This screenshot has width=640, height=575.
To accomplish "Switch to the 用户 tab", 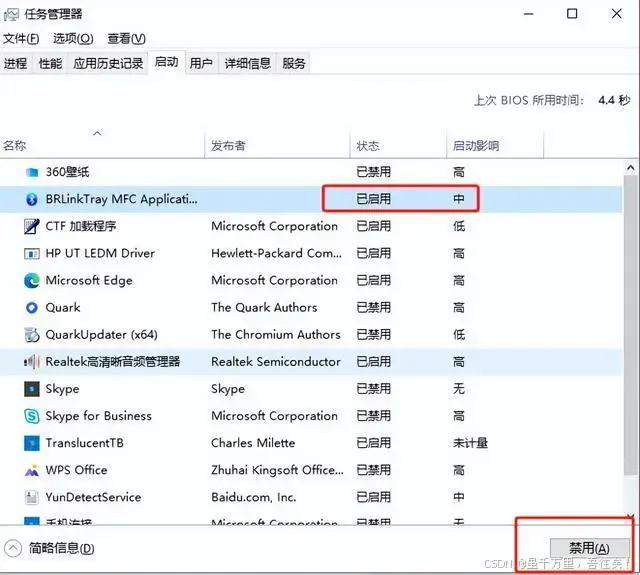I will 201,63.
